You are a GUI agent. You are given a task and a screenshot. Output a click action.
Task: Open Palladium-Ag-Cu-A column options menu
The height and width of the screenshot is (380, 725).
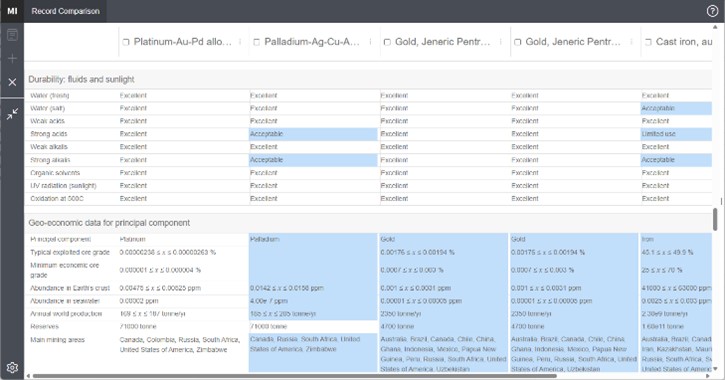[x=370, y=42]
